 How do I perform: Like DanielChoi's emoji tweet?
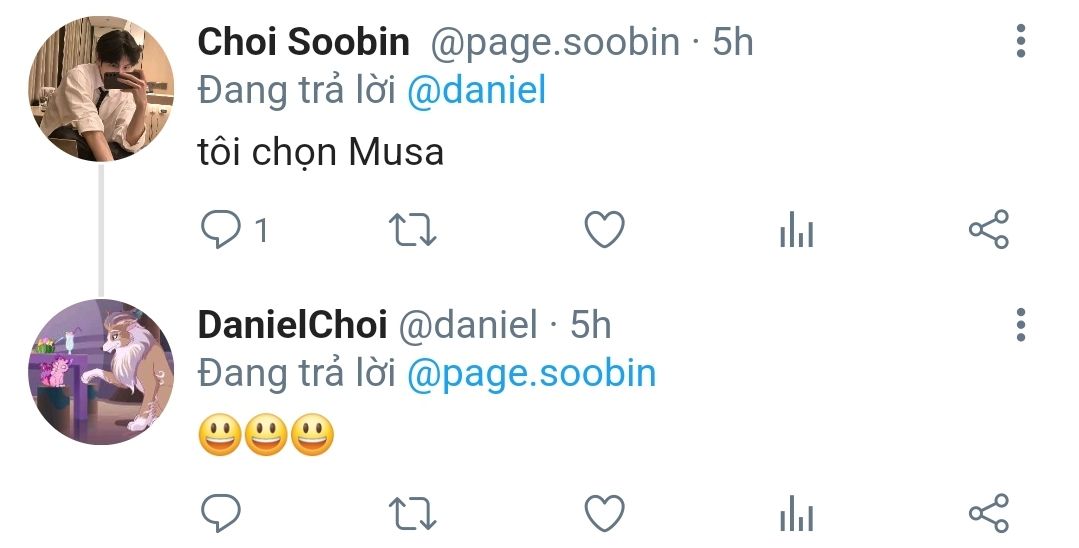coord(604,514)
